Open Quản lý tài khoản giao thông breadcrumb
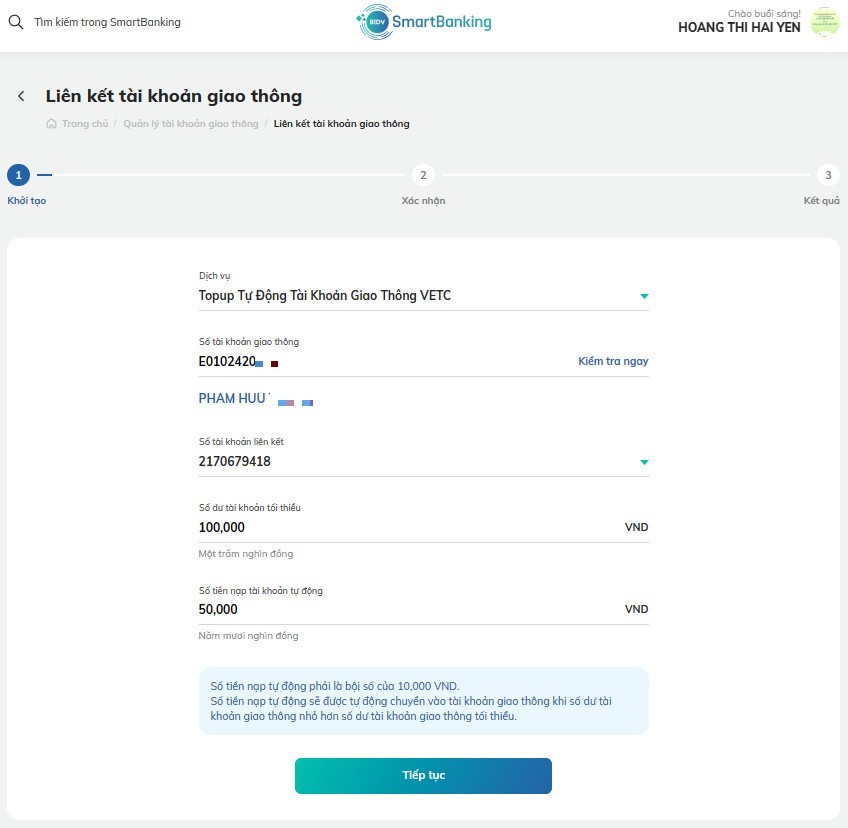Viewport: 848px width, 828px height. pos(191,124)
